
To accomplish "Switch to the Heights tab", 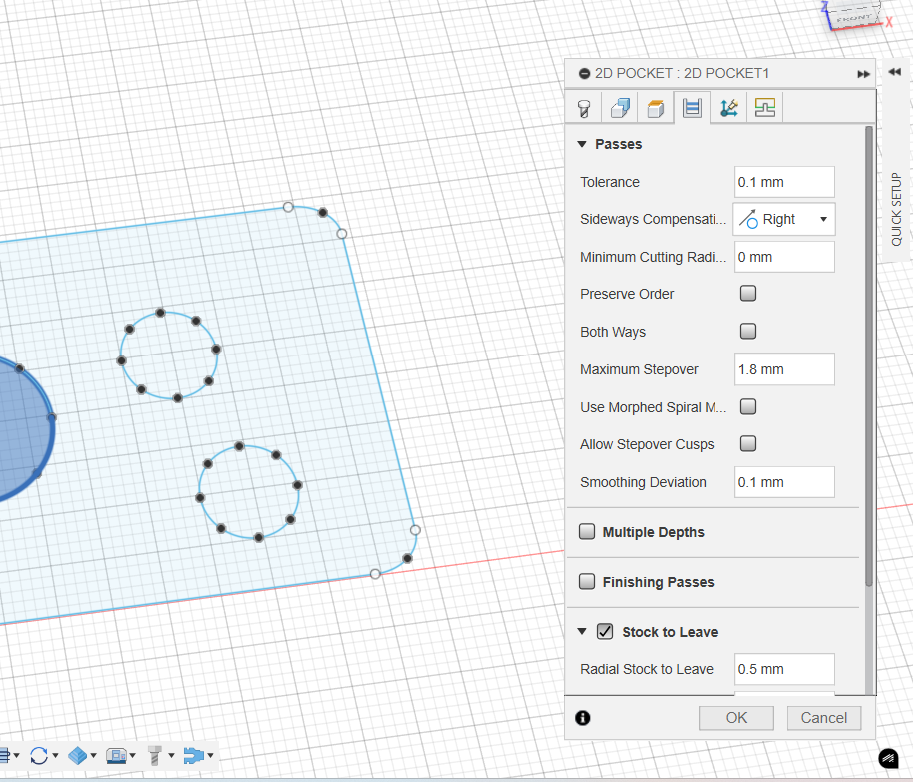I will (656, 108).
